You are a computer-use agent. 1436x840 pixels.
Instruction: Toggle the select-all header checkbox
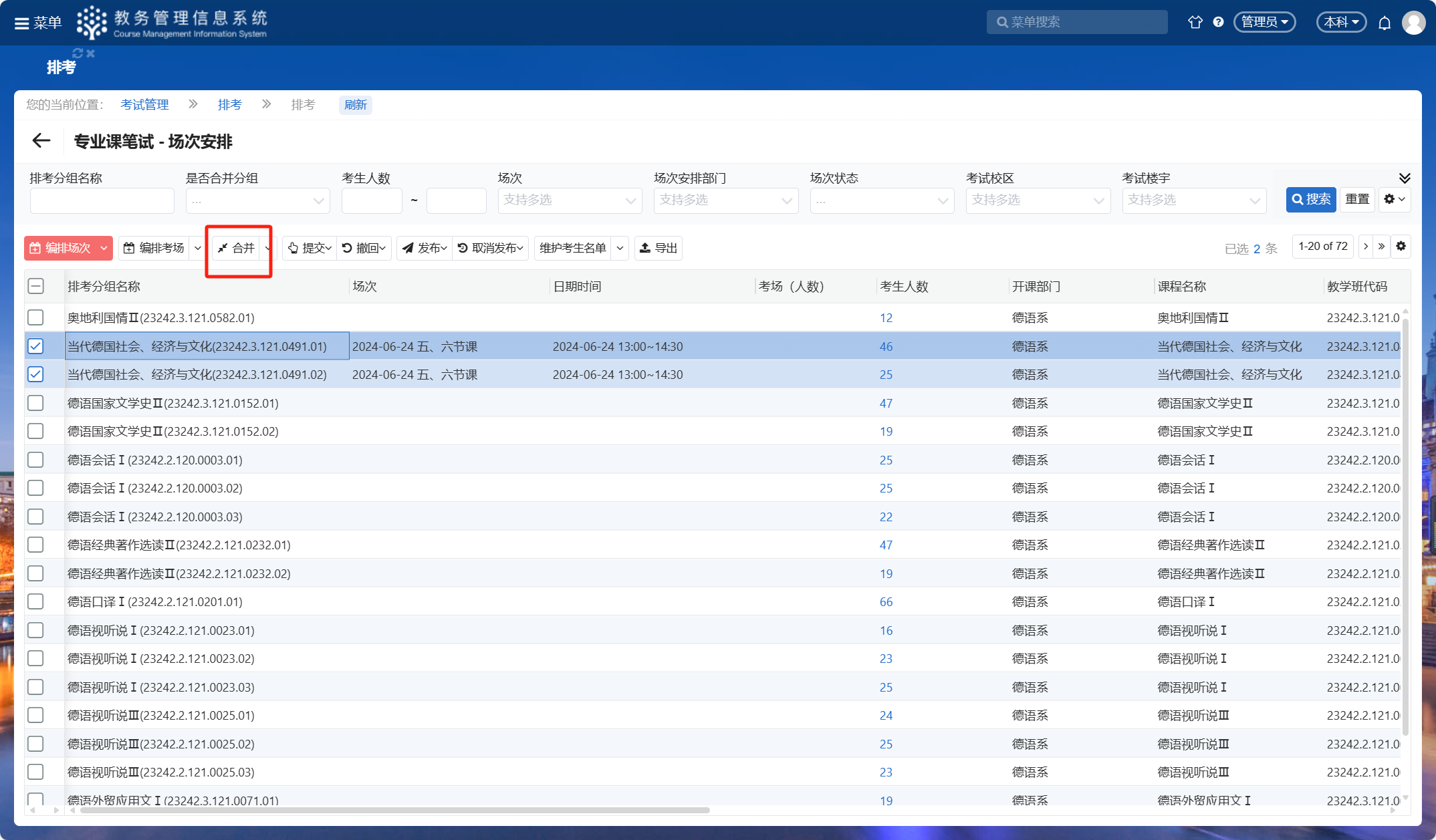tap(36, 286)
